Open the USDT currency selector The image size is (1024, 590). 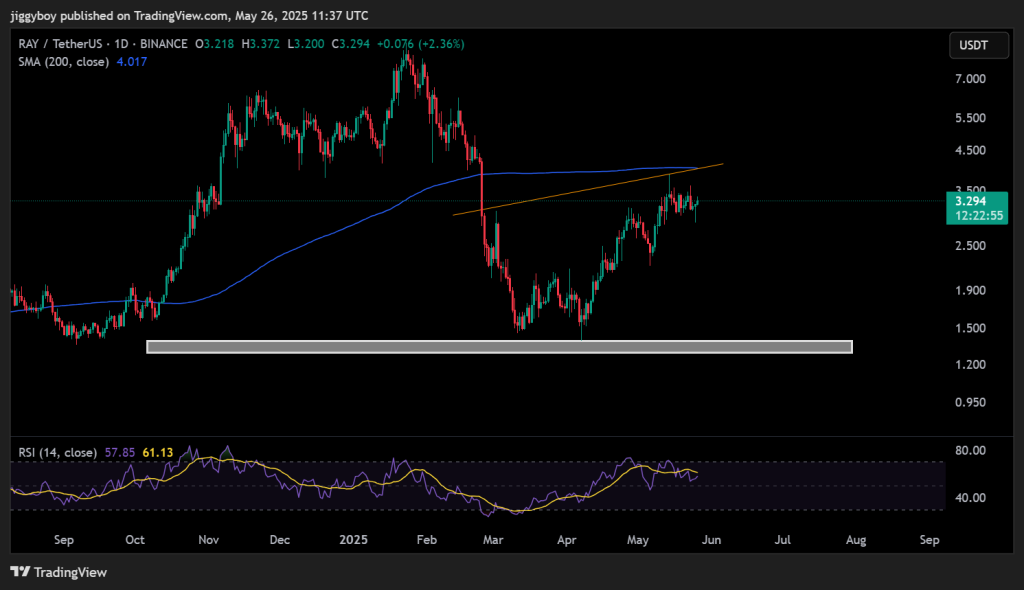[x=973, y=45]
